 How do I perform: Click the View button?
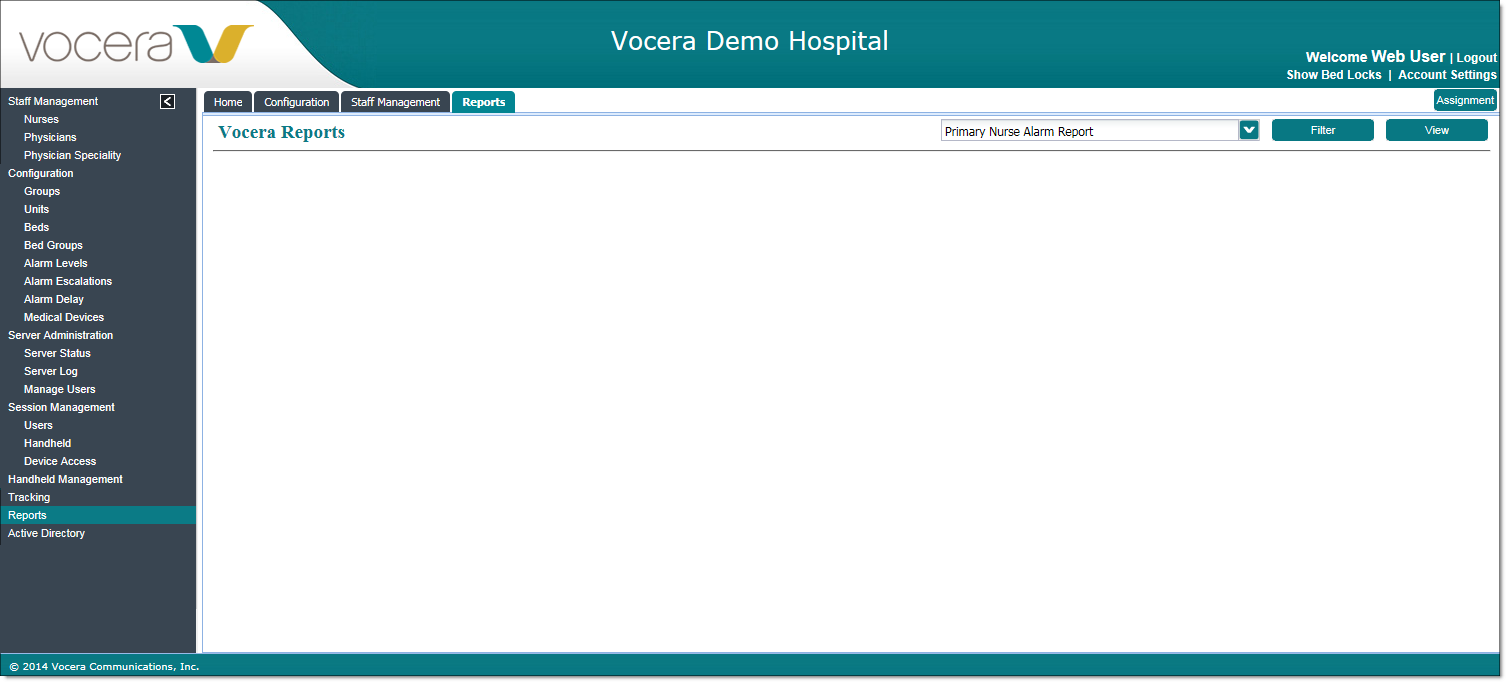pos(1437,130)
